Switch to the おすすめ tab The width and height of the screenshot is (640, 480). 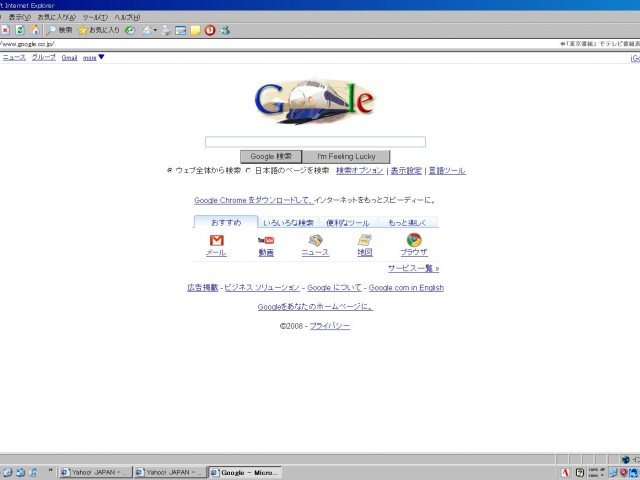tap(226, 222)
